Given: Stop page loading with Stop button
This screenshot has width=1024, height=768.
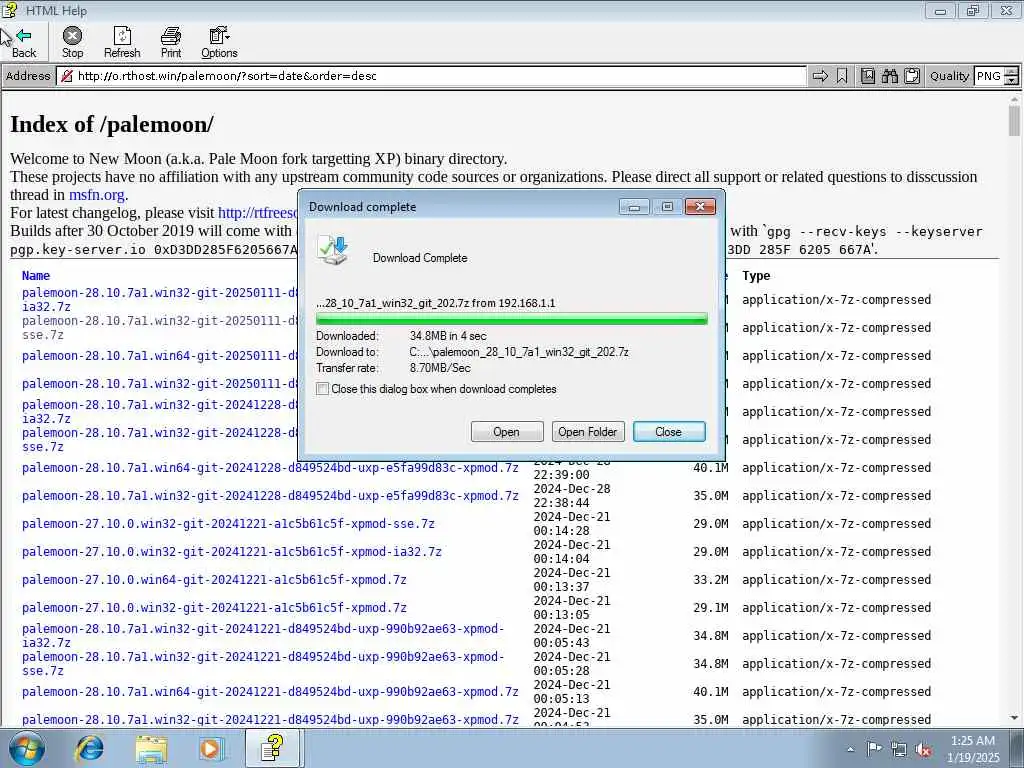Looking at the screenshot, I should point(72,42).
